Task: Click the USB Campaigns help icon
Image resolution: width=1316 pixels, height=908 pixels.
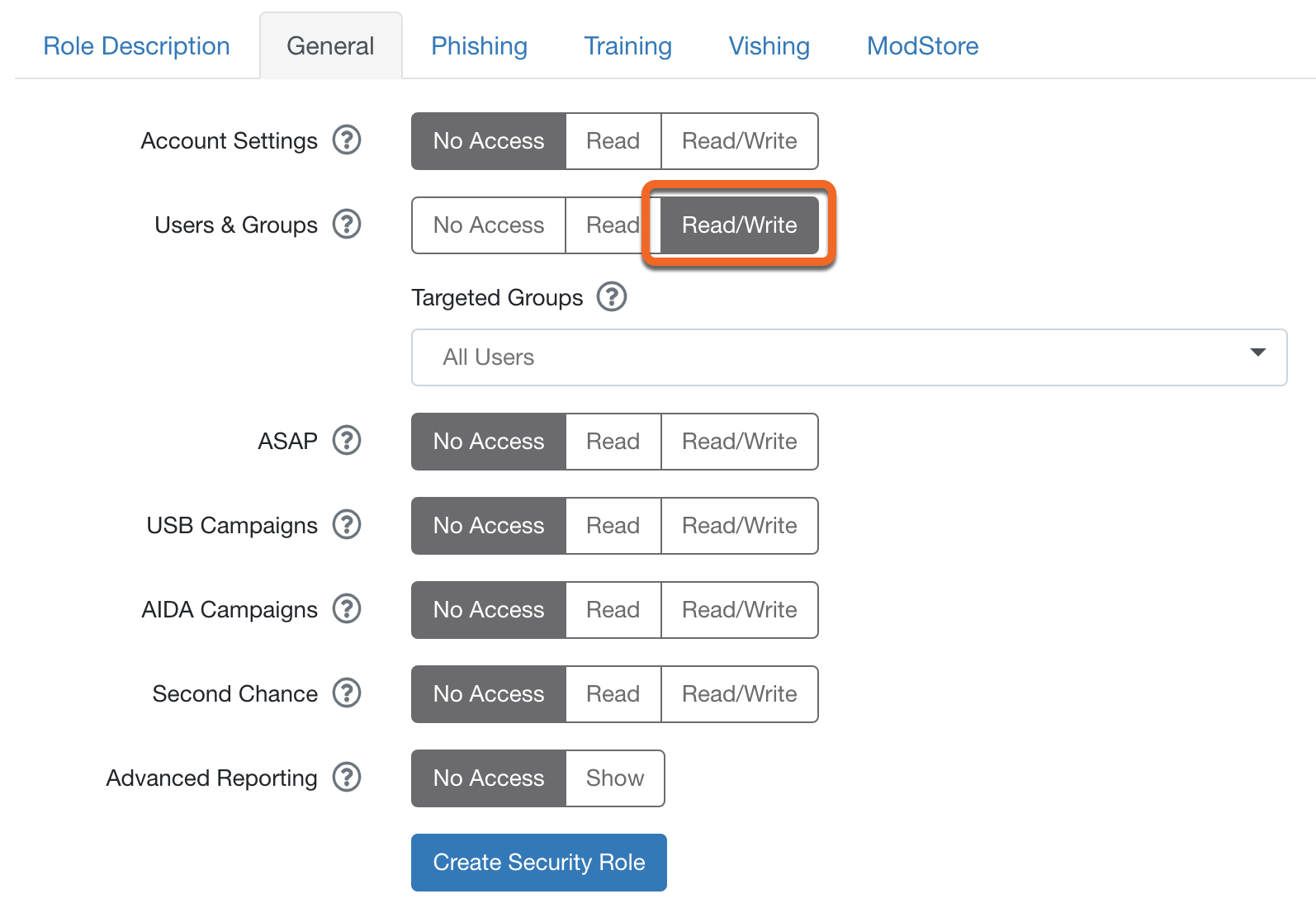Action: (347, 524)
